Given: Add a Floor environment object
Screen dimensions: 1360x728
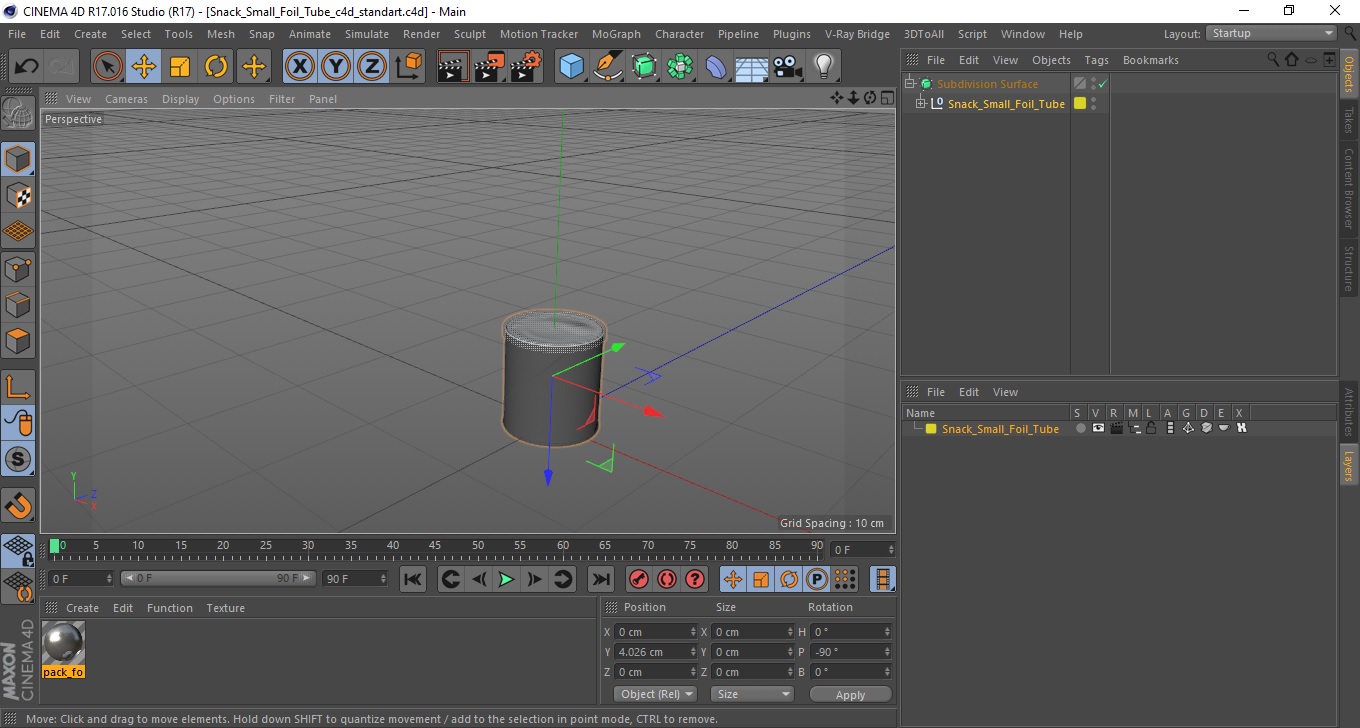Looking at the screenshot, I should (x=751, y=67).
